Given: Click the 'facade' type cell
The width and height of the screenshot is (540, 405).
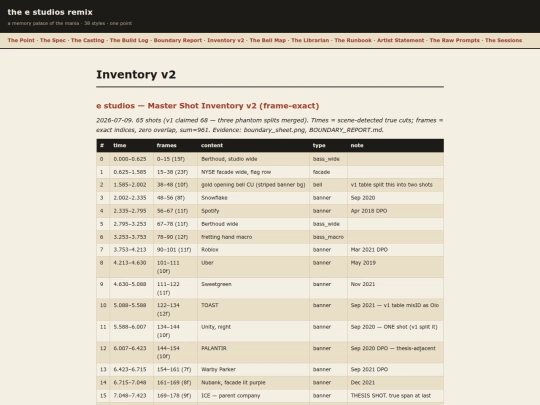Looking at the screenshot, I should (x=328, y=172).
